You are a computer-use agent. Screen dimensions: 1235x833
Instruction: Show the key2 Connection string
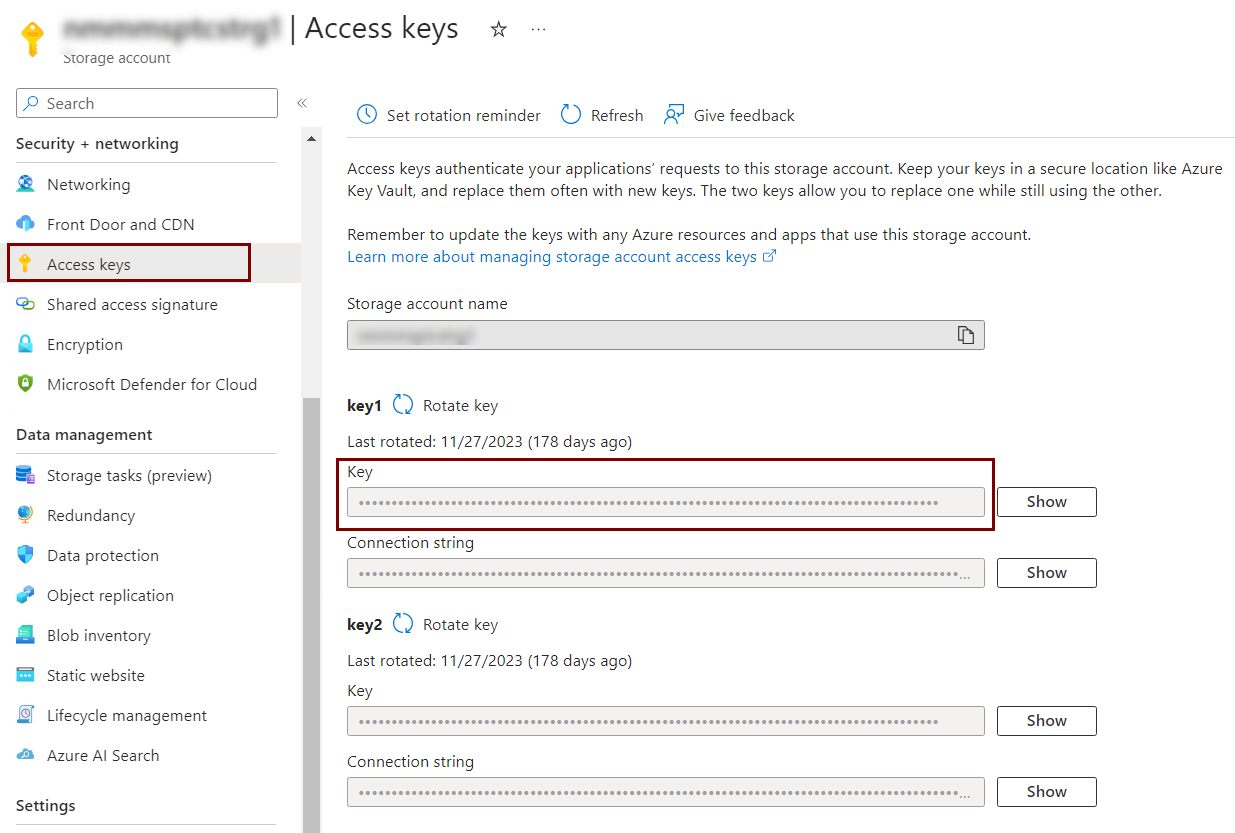coord(1047,792)
